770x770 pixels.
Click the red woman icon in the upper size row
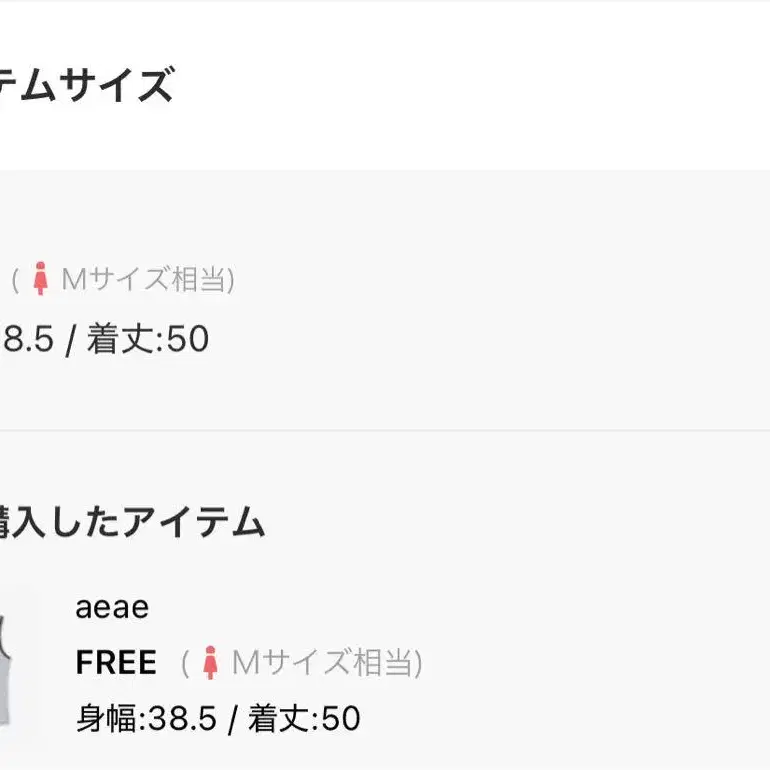tap(41, 278)
